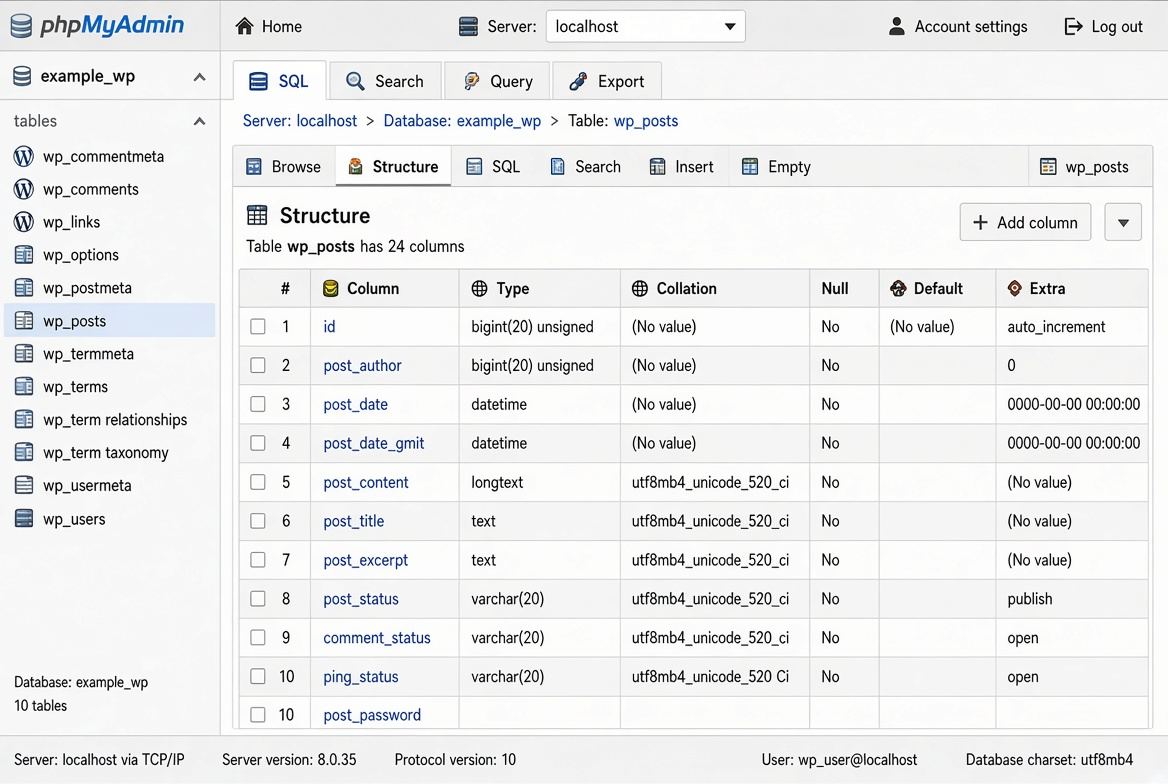The width and height of the screenshot is (1168, 784).
Task: Click the Browse table icon
Action: tap(254, 167)
